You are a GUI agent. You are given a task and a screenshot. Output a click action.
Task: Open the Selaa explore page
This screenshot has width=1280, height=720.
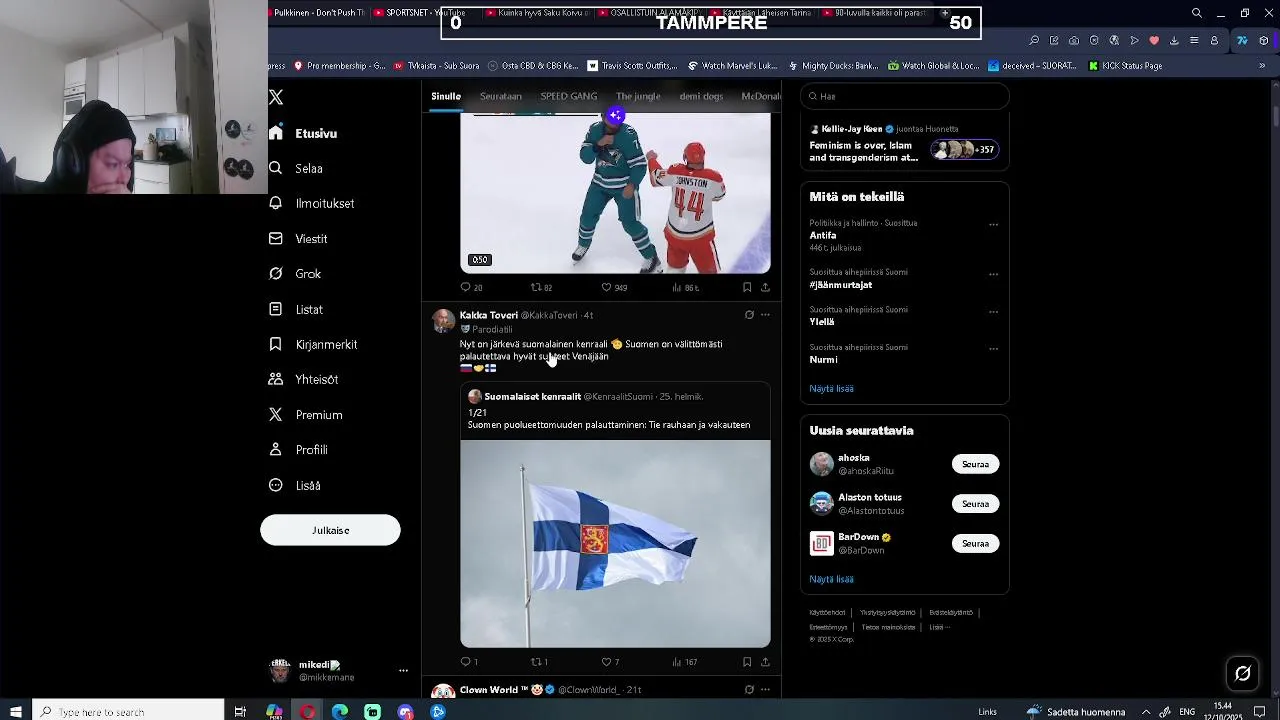[296, 168]
